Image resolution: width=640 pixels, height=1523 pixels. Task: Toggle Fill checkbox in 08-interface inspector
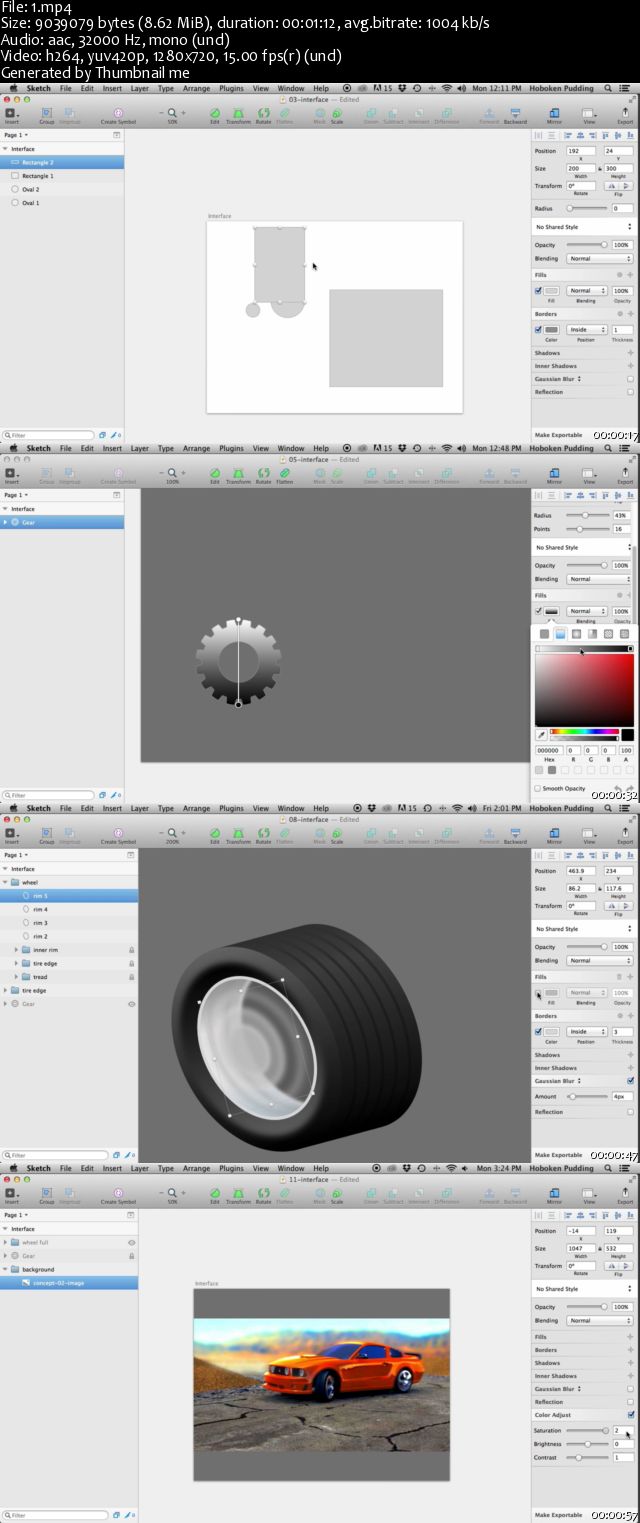538,993
